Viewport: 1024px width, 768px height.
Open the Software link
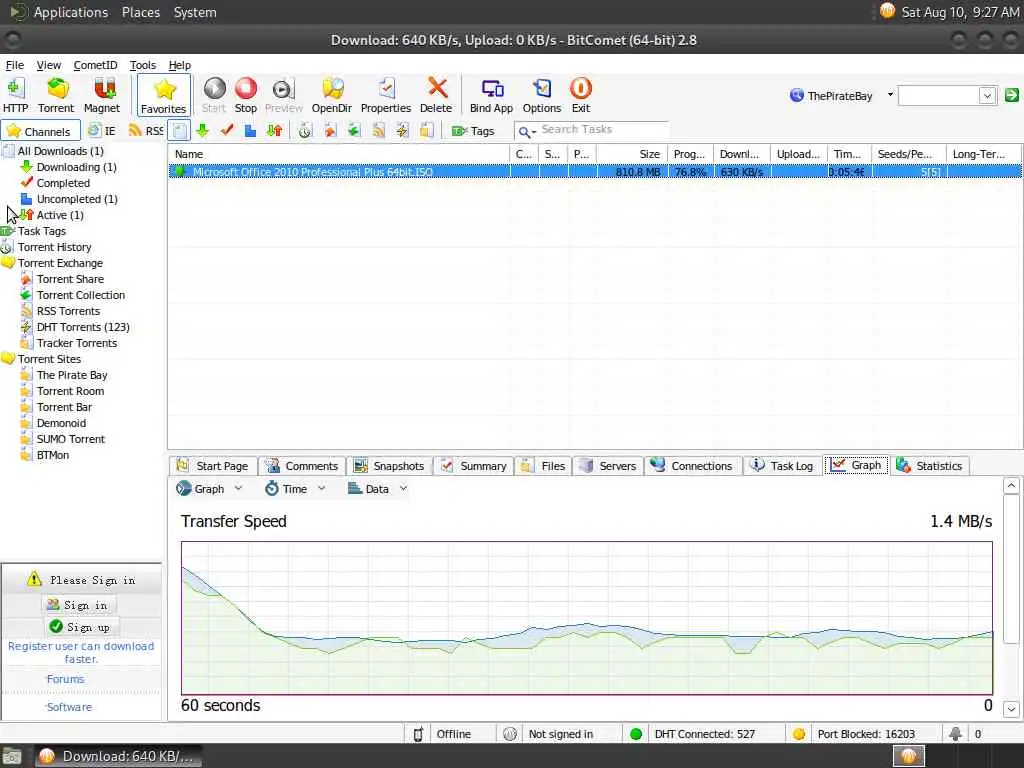[x=69, y=707]
